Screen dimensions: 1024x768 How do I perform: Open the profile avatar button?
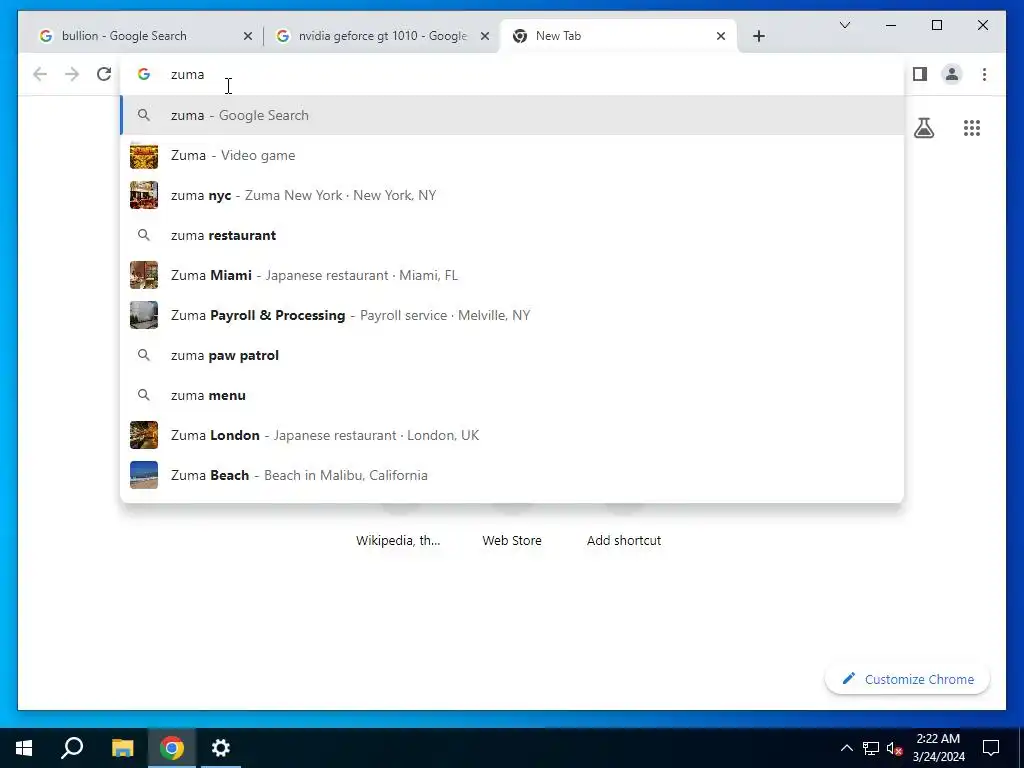coord(952,74)
